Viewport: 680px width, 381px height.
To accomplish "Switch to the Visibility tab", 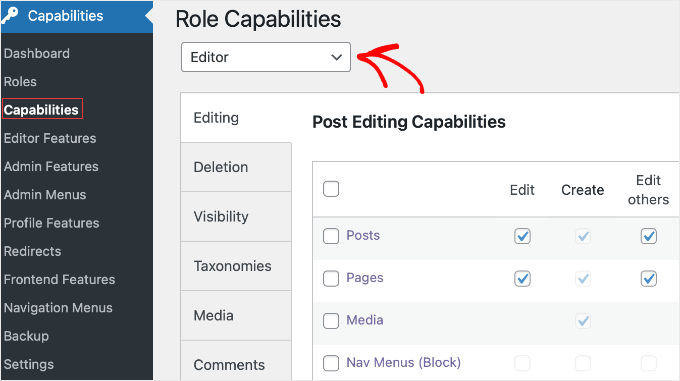I will [236, 216].
